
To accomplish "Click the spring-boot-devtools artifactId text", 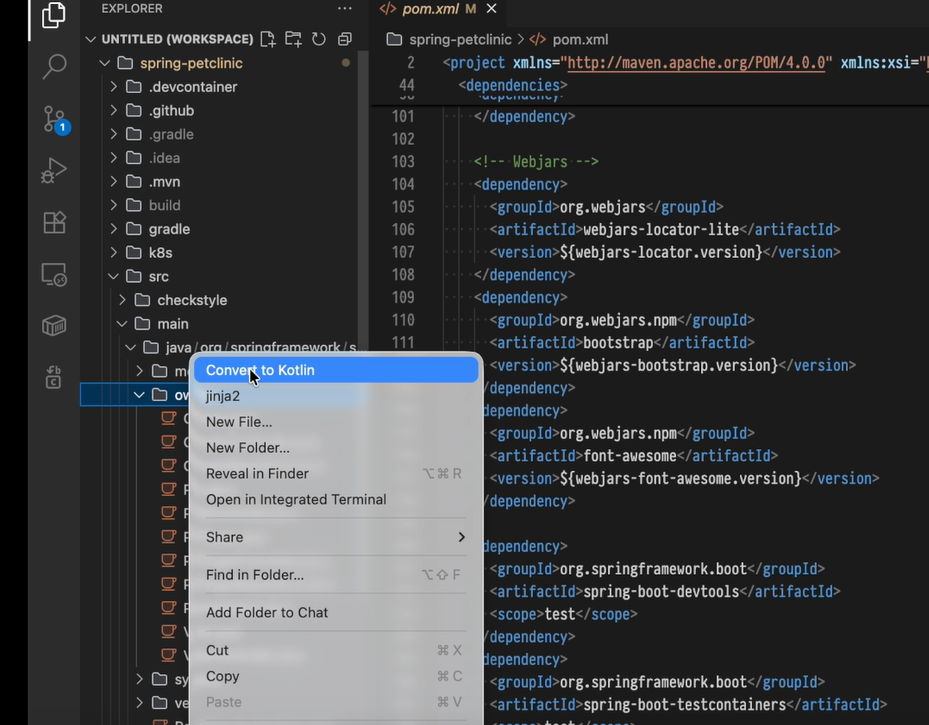I will (661, 591).
